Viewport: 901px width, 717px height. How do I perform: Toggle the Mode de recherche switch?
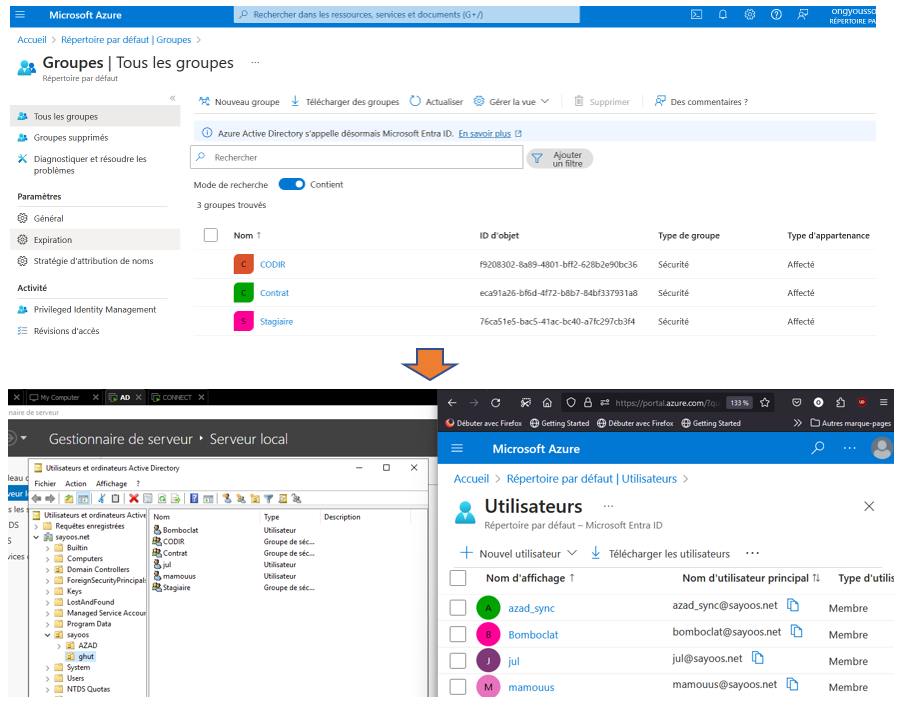point(291,184)
